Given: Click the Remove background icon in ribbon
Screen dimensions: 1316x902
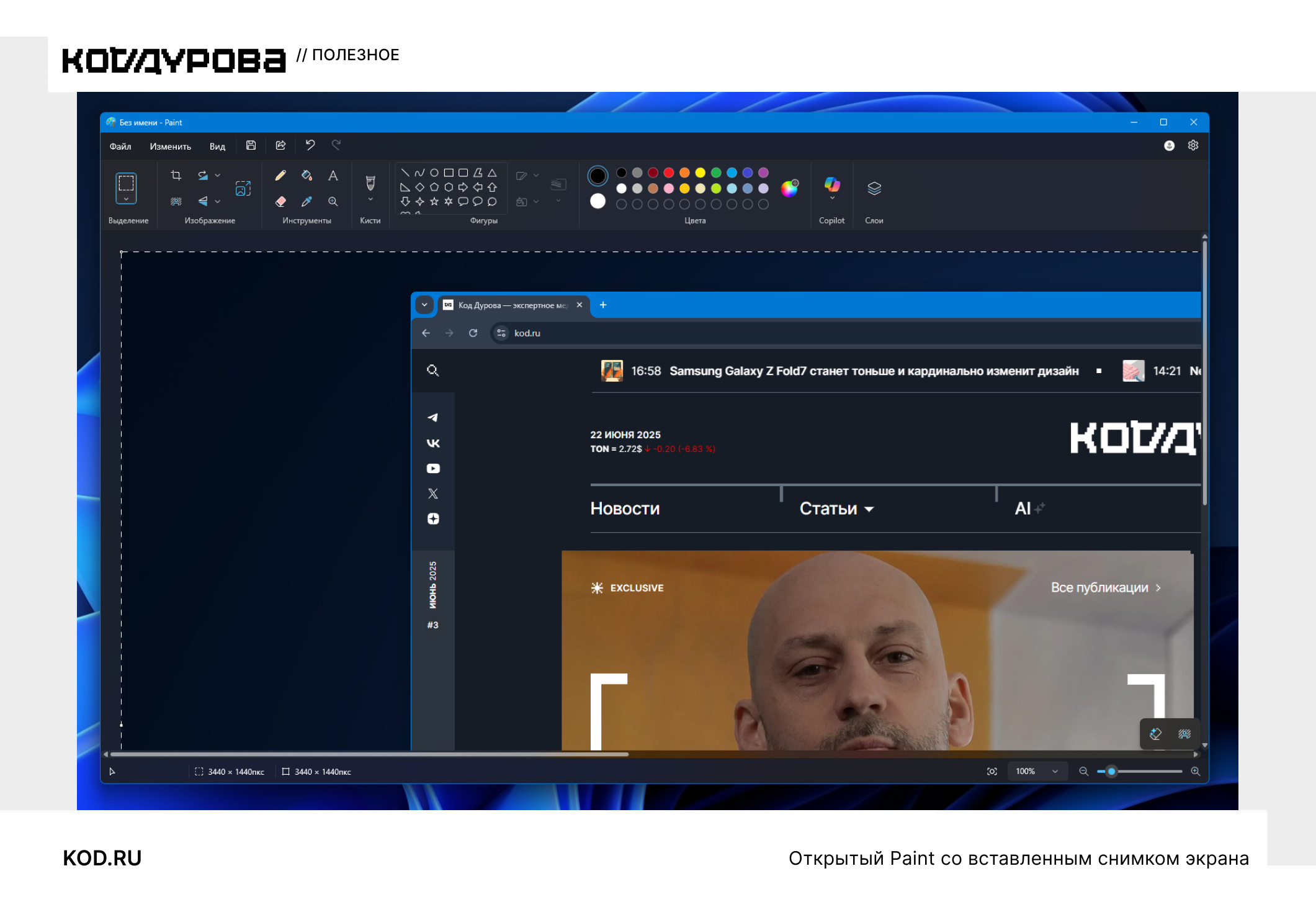Looking at the screenshot, I should coord(176,201).
